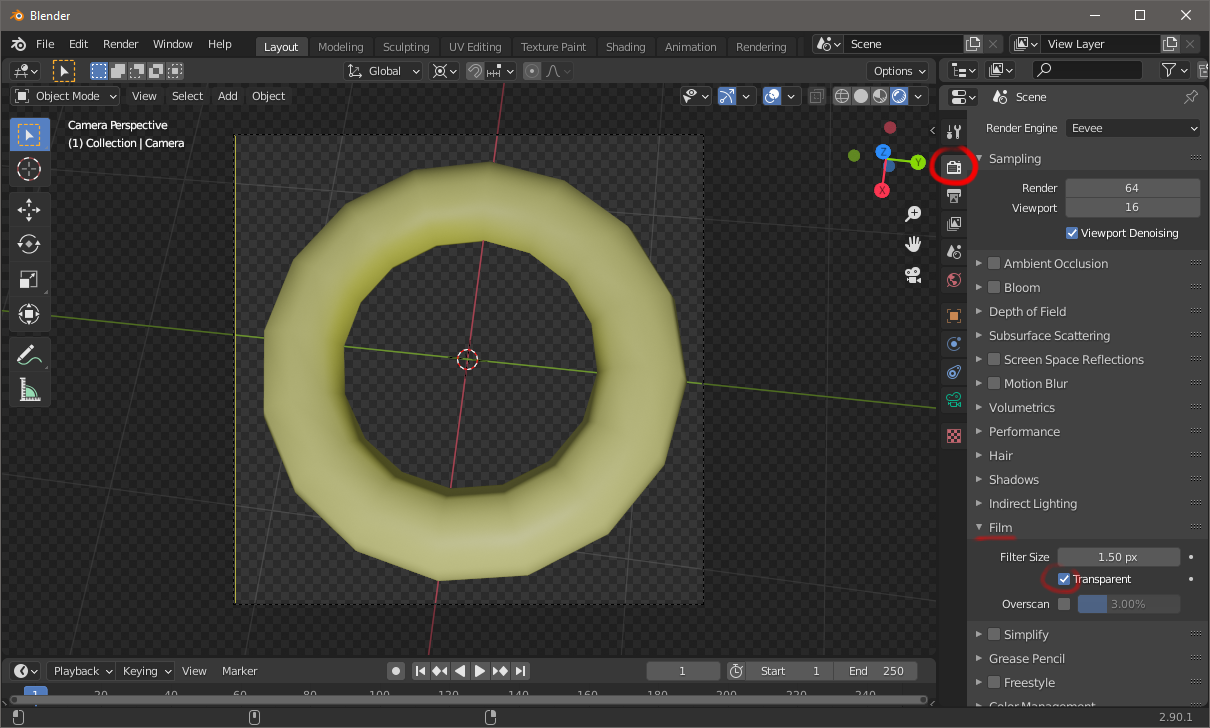The width and height of the screenshot is (1210, 728).
Task: Select the Rotate tool
Action: [x=29, y=244]
